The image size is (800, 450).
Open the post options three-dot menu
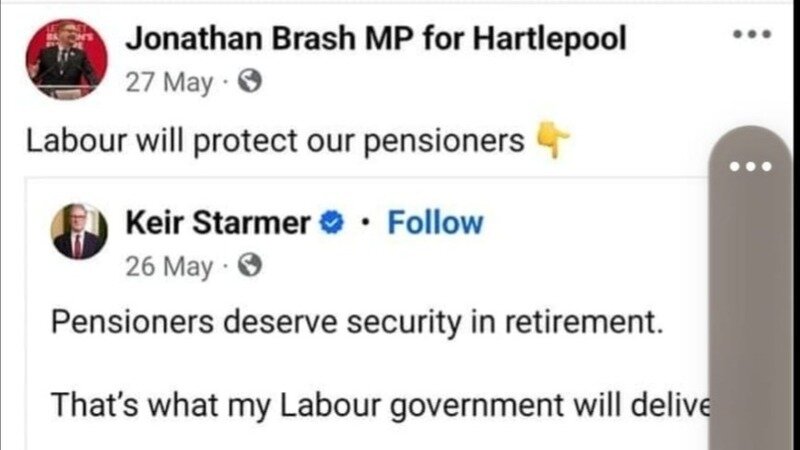752,36
